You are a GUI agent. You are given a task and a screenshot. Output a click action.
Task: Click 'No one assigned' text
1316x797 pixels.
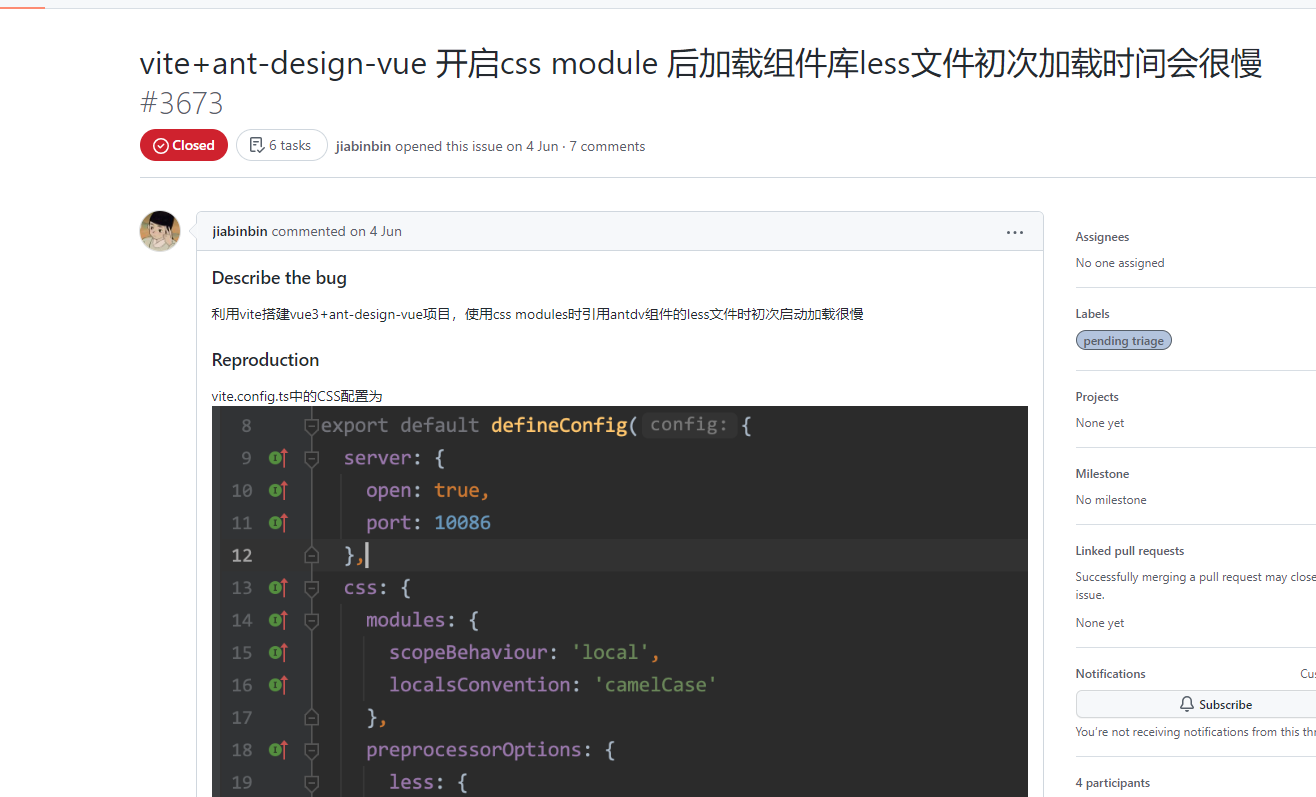point(1120,263)
